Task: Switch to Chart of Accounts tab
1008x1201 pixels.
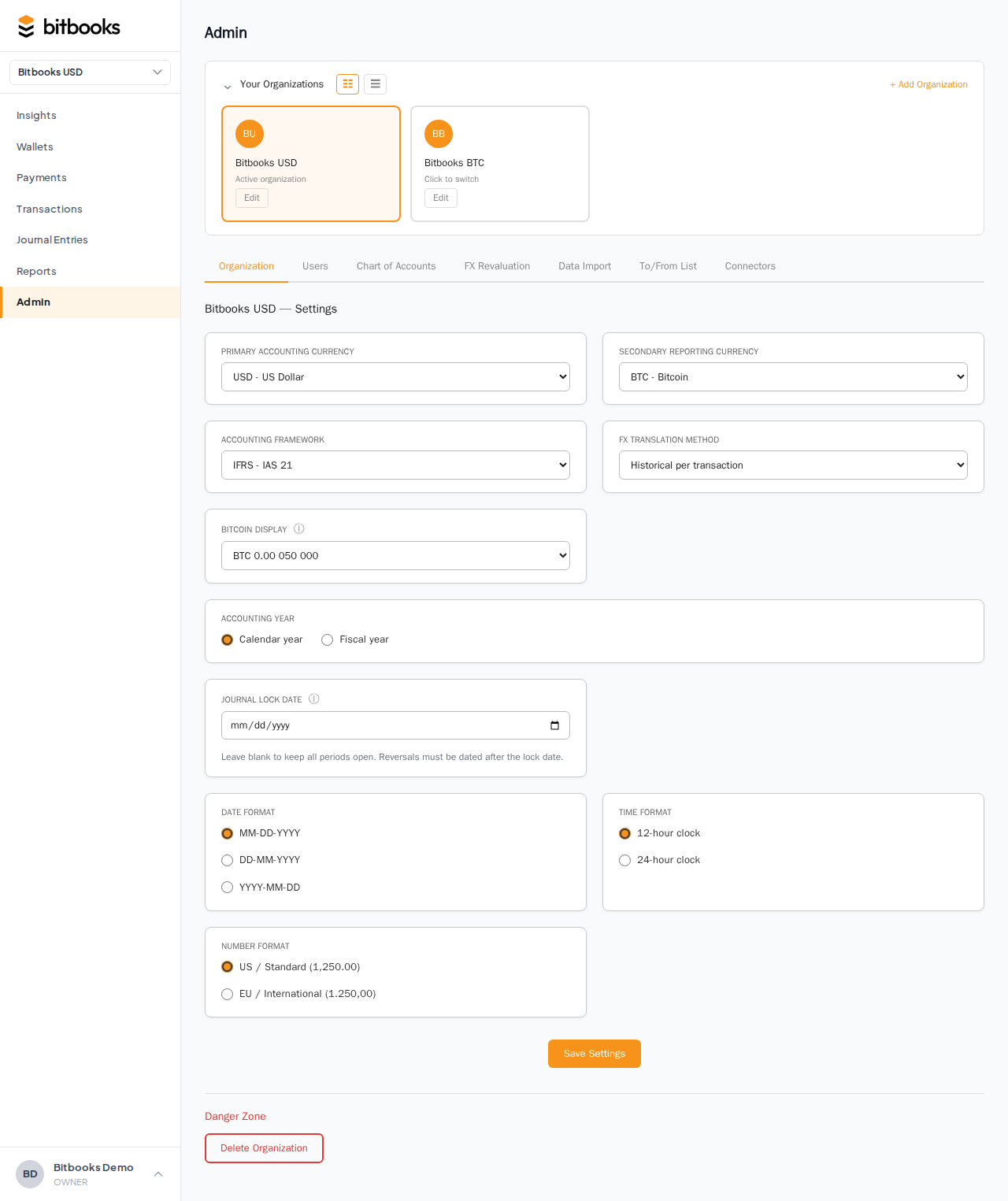Action: pyautogui.click(x=396, y=266)
